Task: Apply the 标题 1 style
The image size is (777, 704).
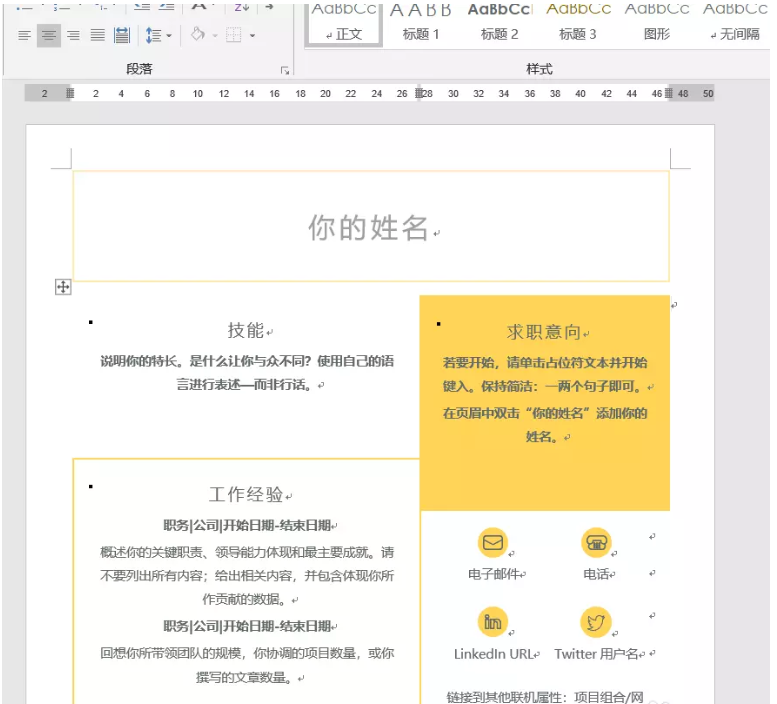Action: (x=421, y=23)
